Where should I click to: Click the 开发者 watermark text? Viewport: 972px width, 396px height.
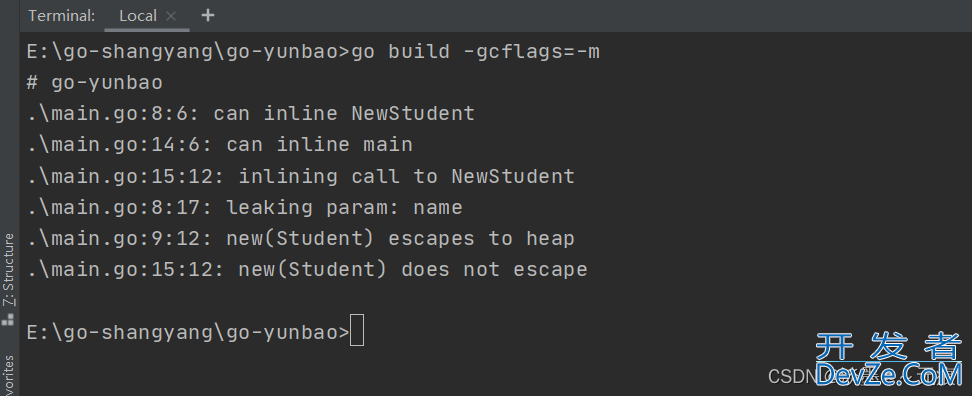coord(889,347)
